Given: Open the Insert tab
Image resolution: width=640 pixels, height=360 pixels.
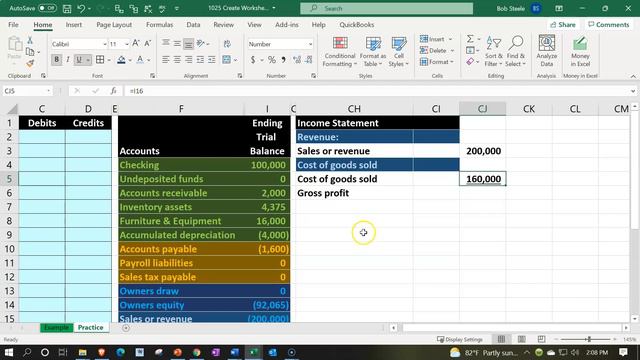Looking at the screenshot, I should pyautogui.click(x=74, y=25).
